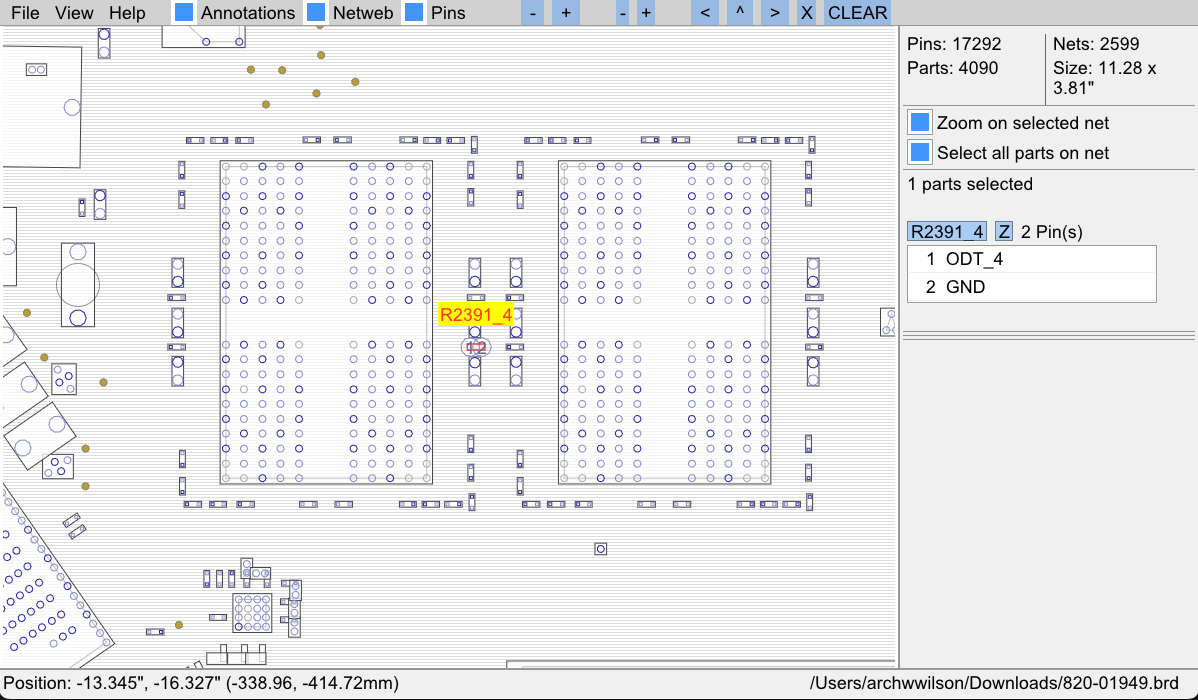Image resolution: width=1198 pixels, height=700 pixels.
Task: Click the 820-01949.brd file path in status bar
Action: click(994, 682)
